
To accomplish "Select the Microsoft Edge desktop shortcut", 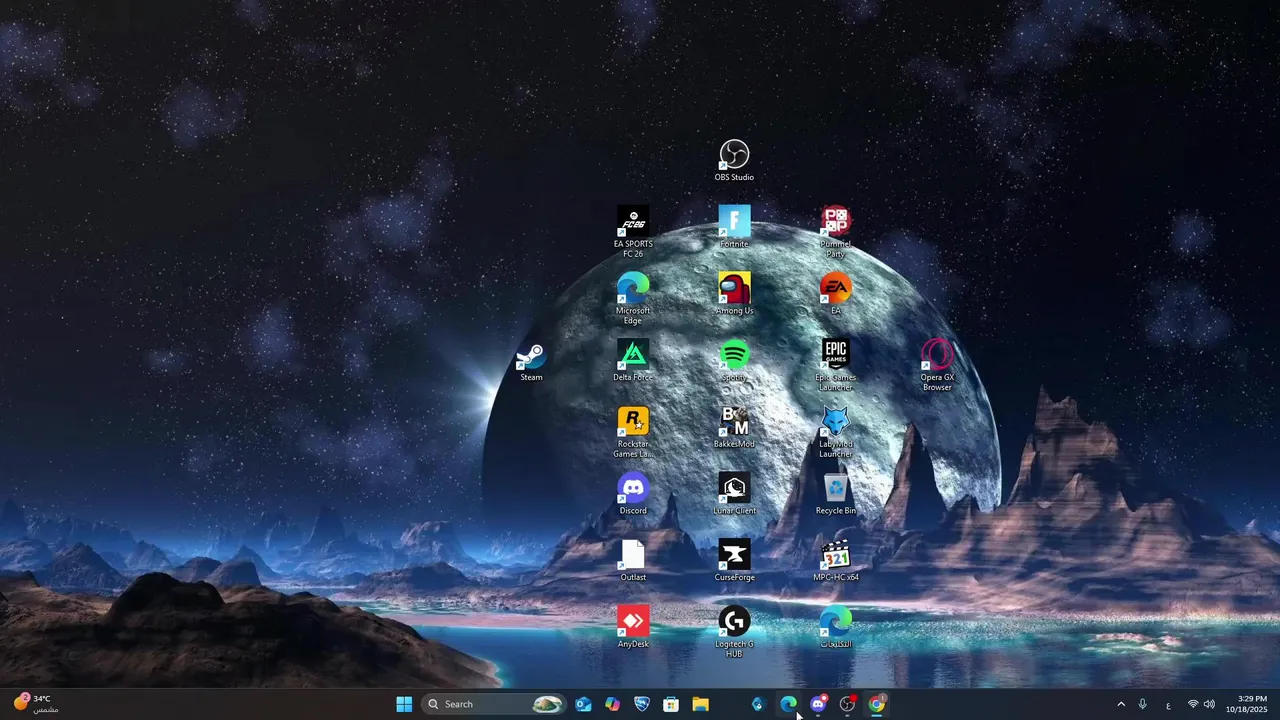I will pyautogui.click(x=633, y=299).
